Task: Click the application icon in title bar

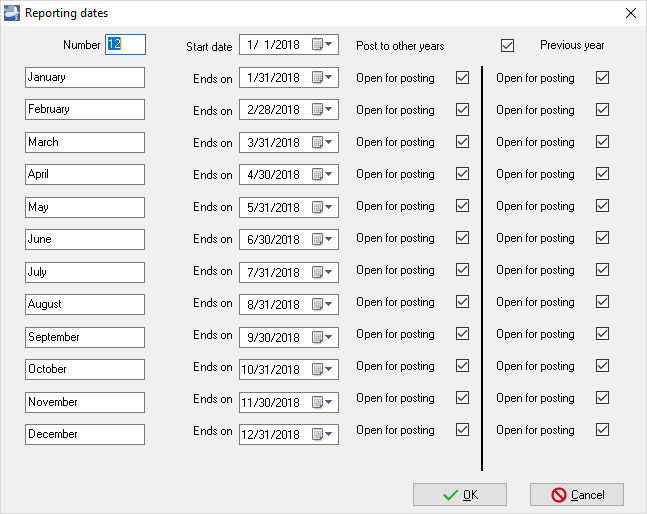Action: 11,13
